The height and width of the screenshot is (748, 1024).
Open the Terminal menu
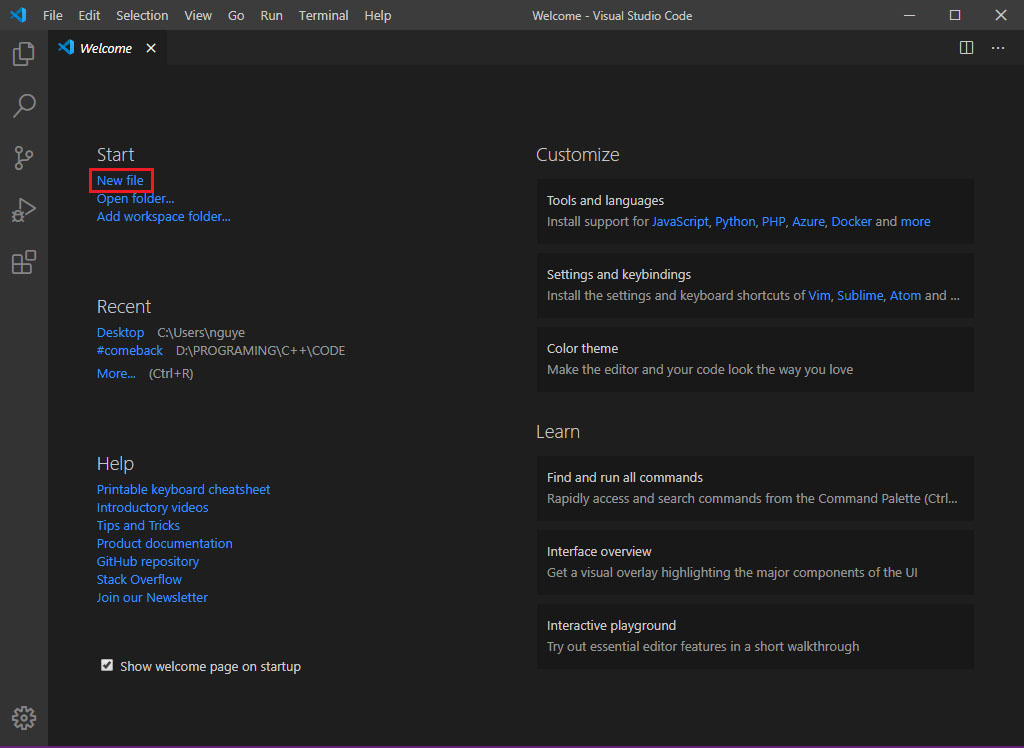(x=323, y=16)
